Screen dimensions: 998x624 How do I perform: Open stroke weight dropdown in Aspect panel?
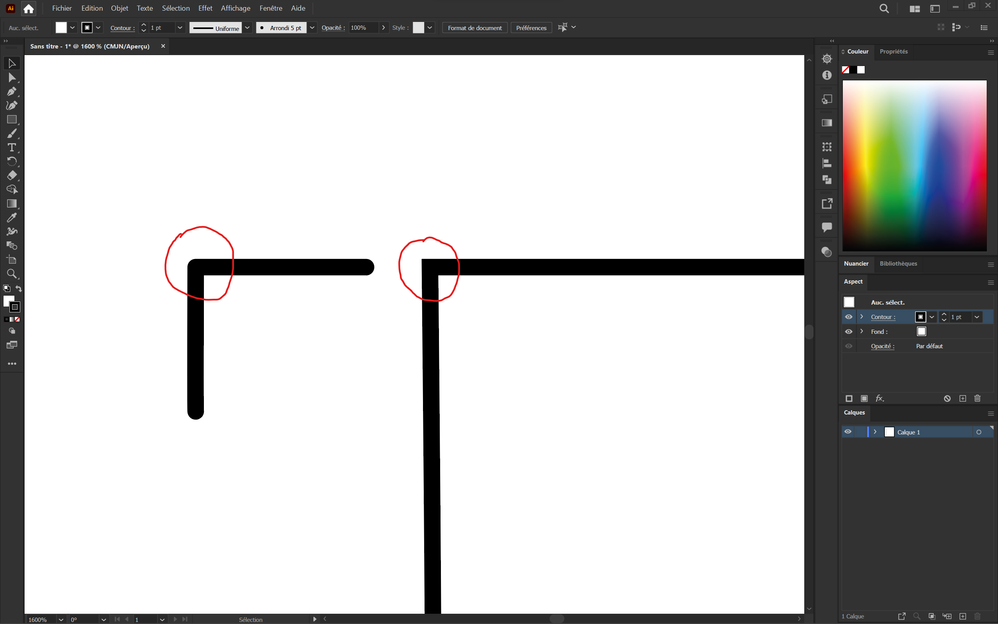[x=976, y=316]
